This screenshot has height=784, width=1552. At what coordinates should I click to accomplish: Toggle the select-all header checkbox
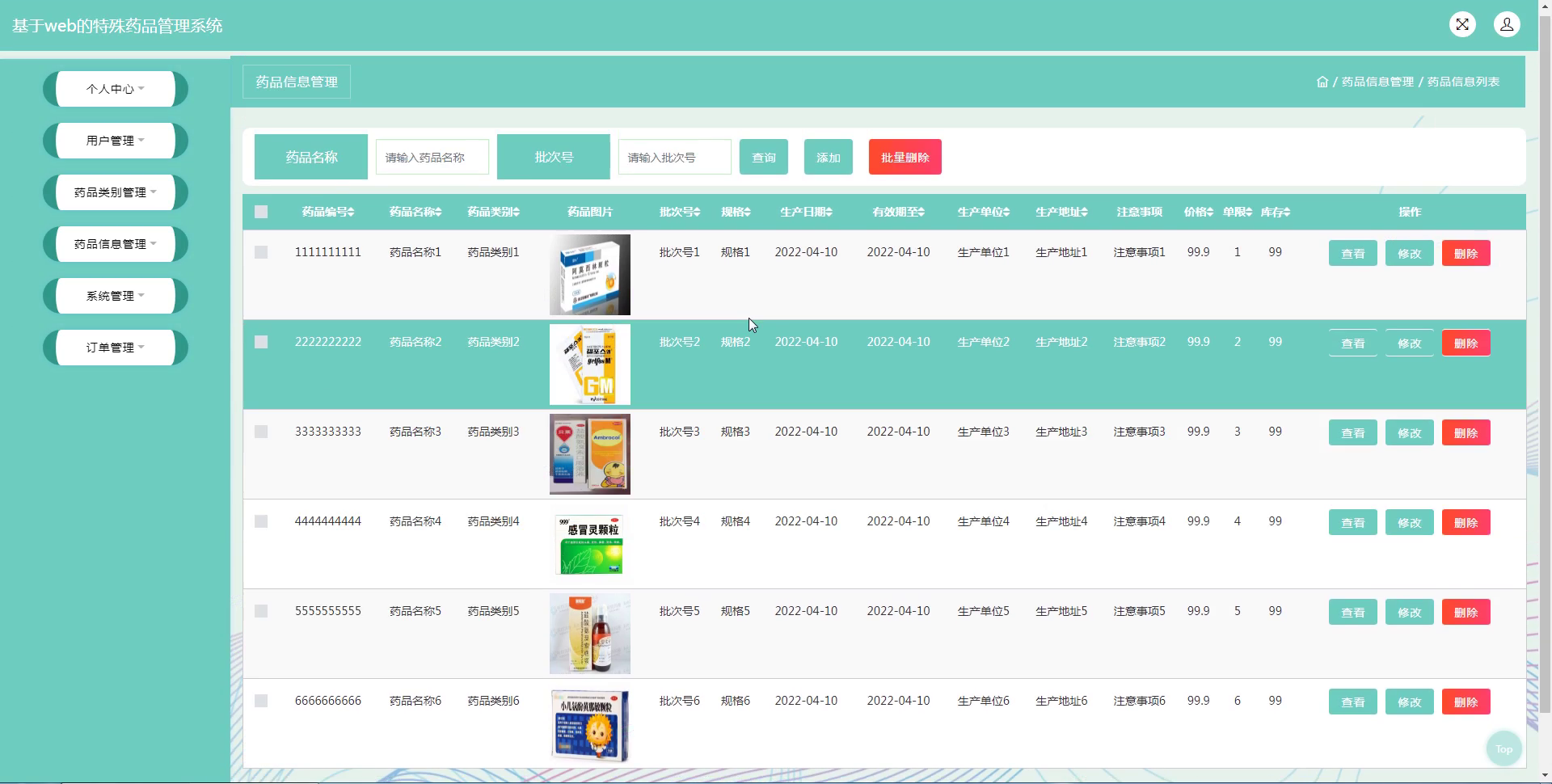(261, 212)
